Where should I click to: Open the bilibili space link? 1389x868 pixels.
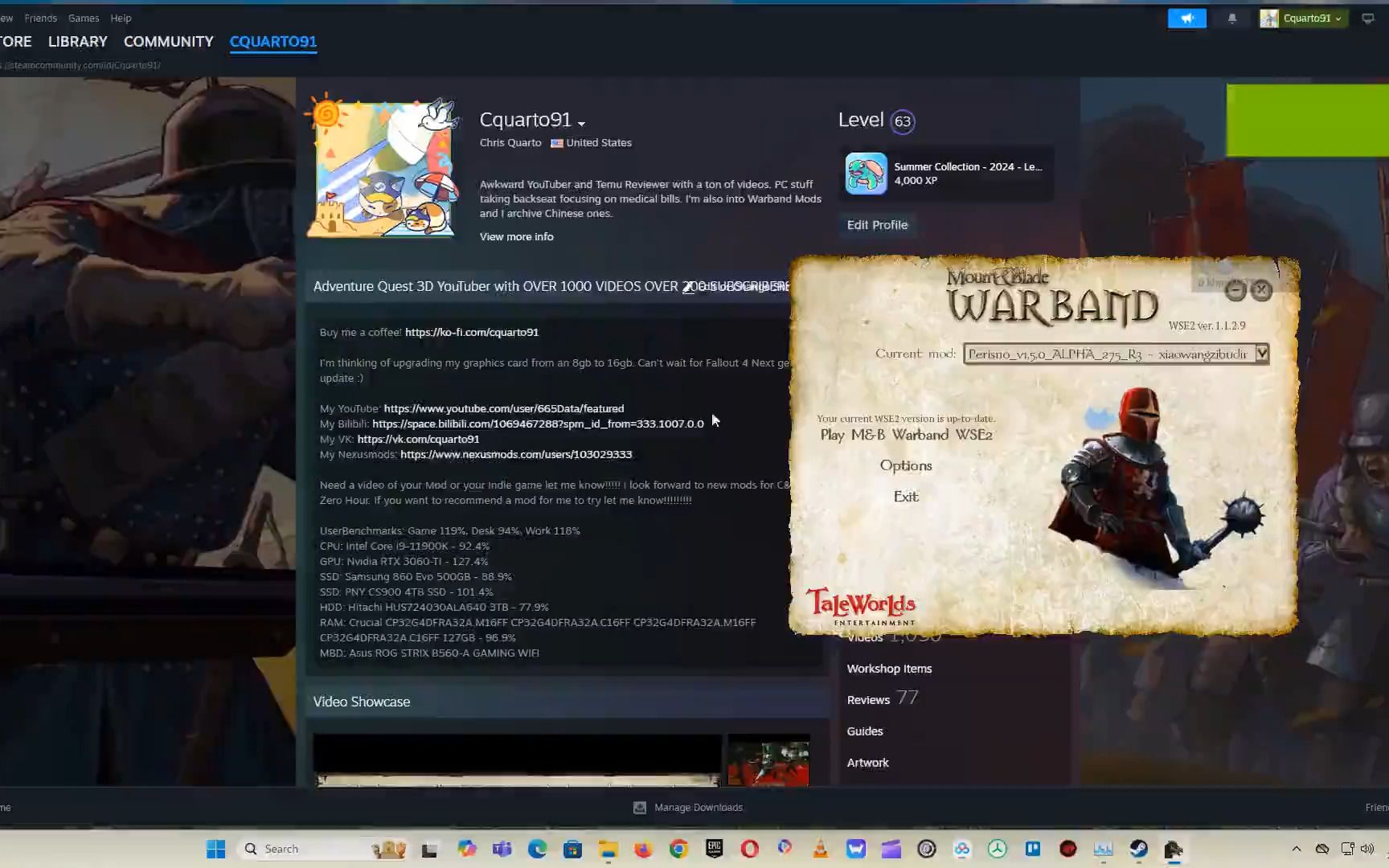coord(538,424)
